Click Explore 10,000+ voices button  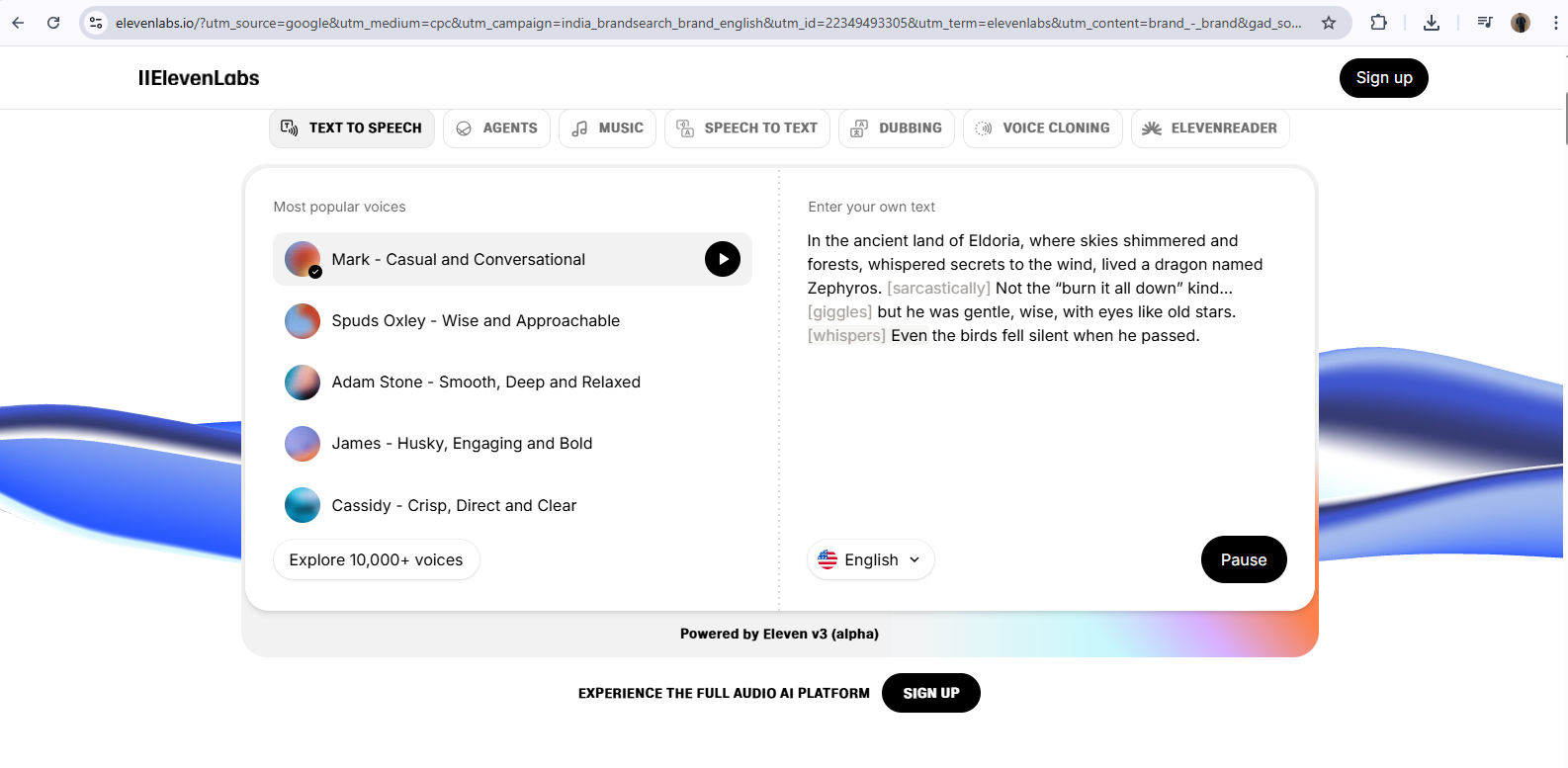(x=376, y=559)
